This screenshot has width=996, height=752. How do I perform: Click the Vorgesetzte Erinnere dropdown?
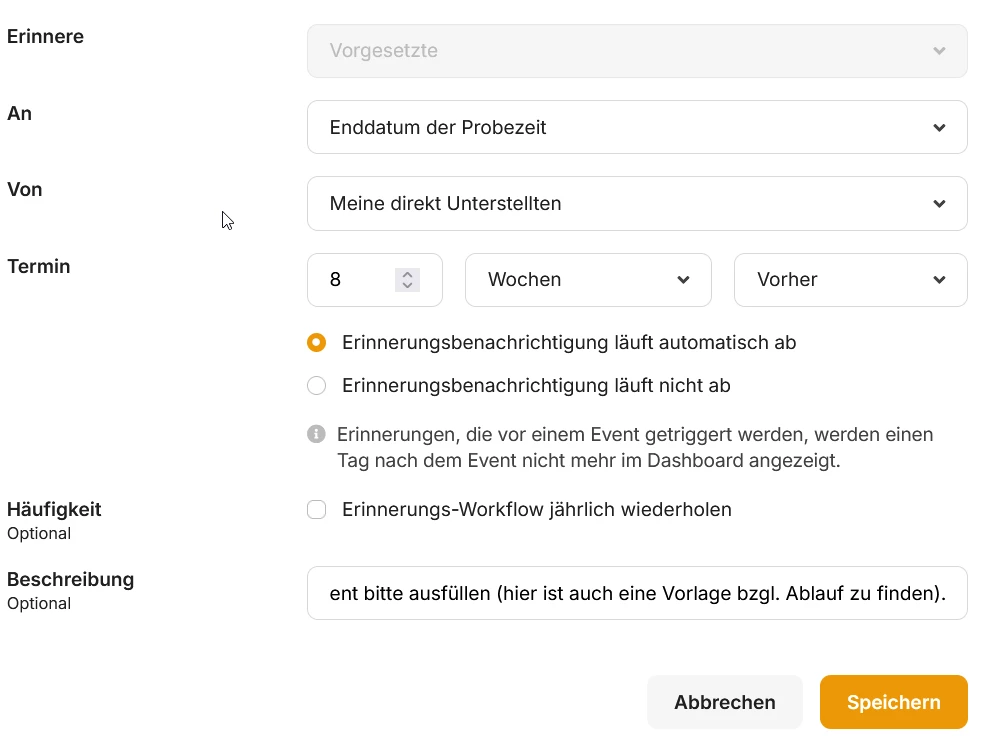coord(620,51)
